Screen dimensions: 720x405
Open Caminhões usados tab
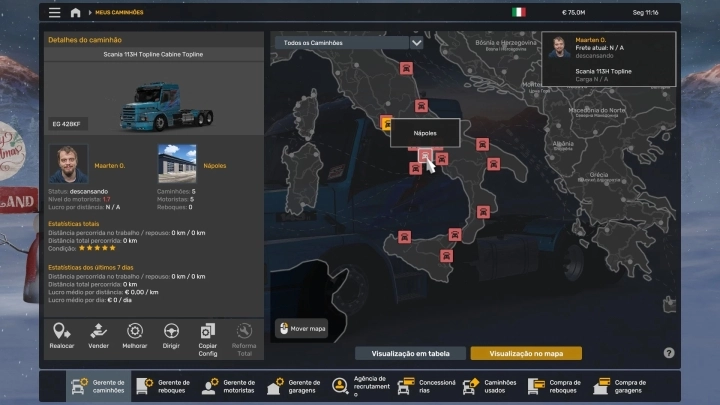489,386
